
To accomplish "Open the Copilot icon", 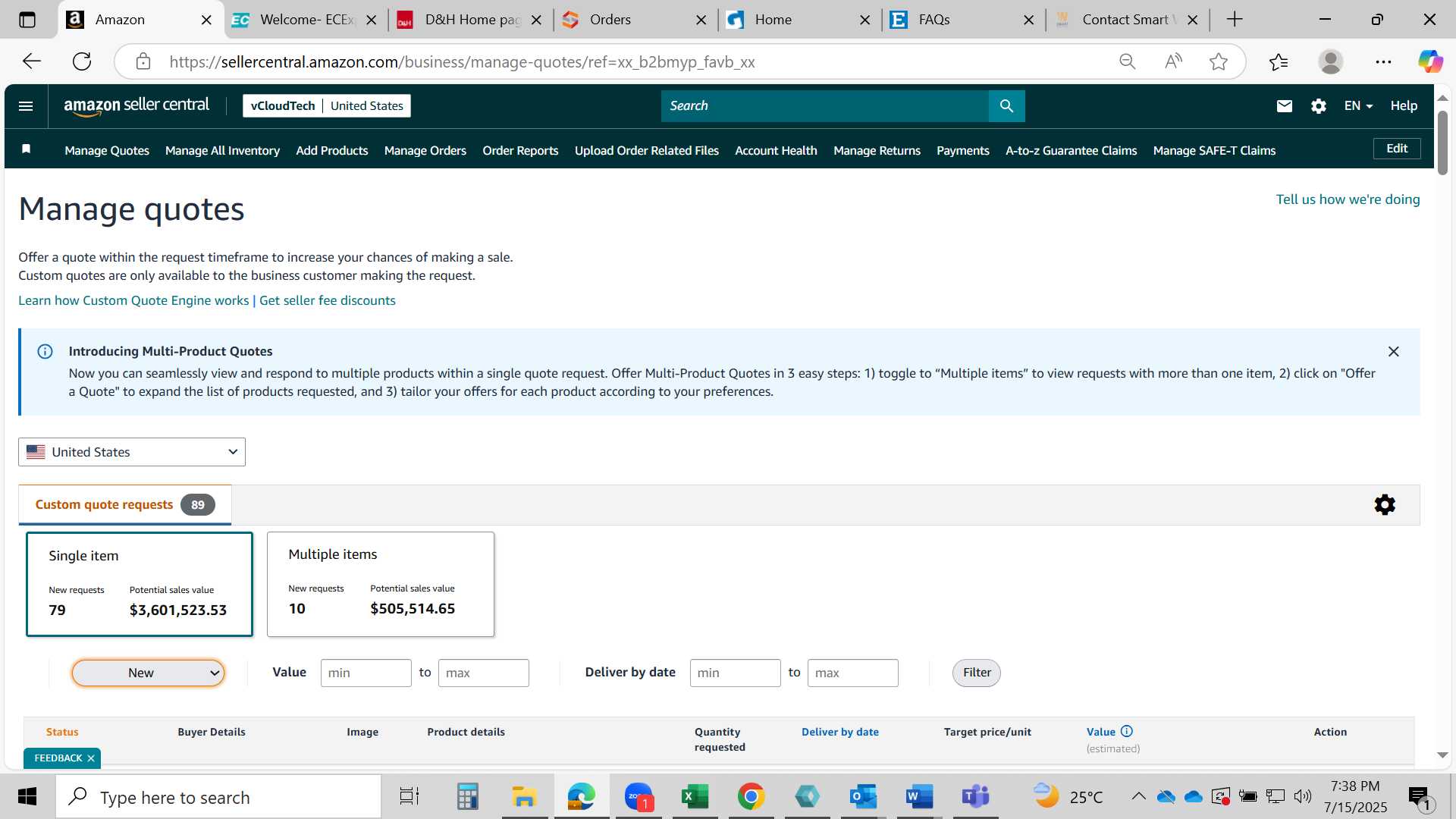I will (x=1430, y=61).
